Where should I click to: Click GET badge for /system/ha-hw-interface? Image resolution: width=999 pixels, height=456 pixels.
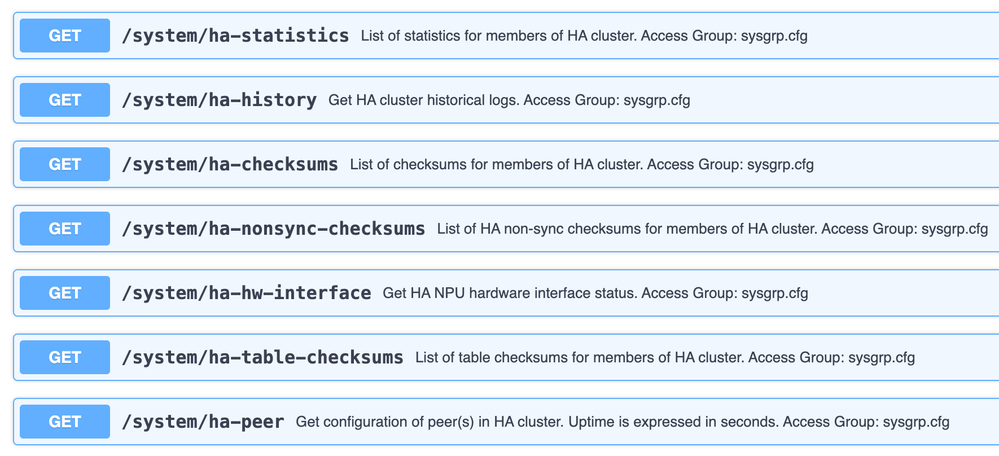[65, 293]
